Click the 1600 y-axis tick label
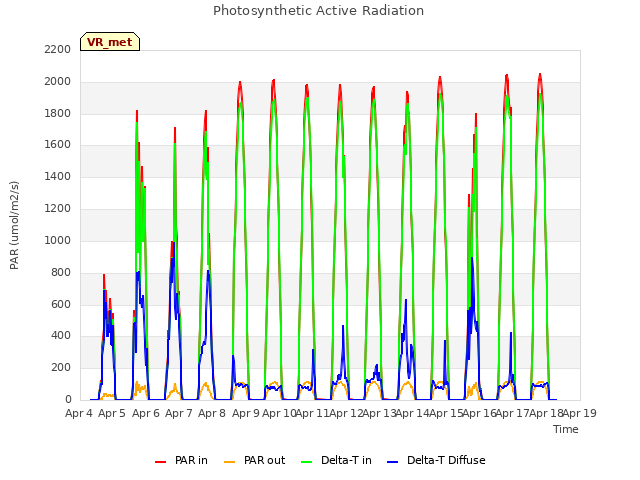 click(58, 144)
